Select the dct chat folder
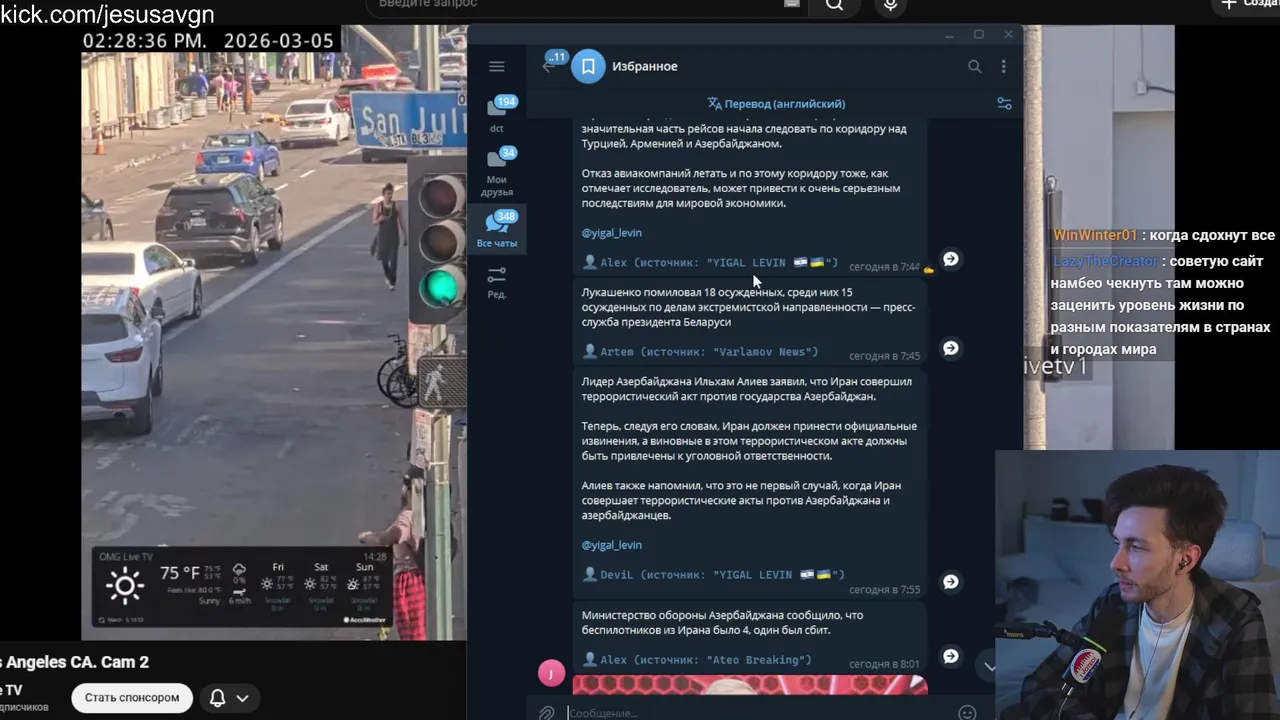The width and height of the screenshot is (1280, 720). click(497, 114)
